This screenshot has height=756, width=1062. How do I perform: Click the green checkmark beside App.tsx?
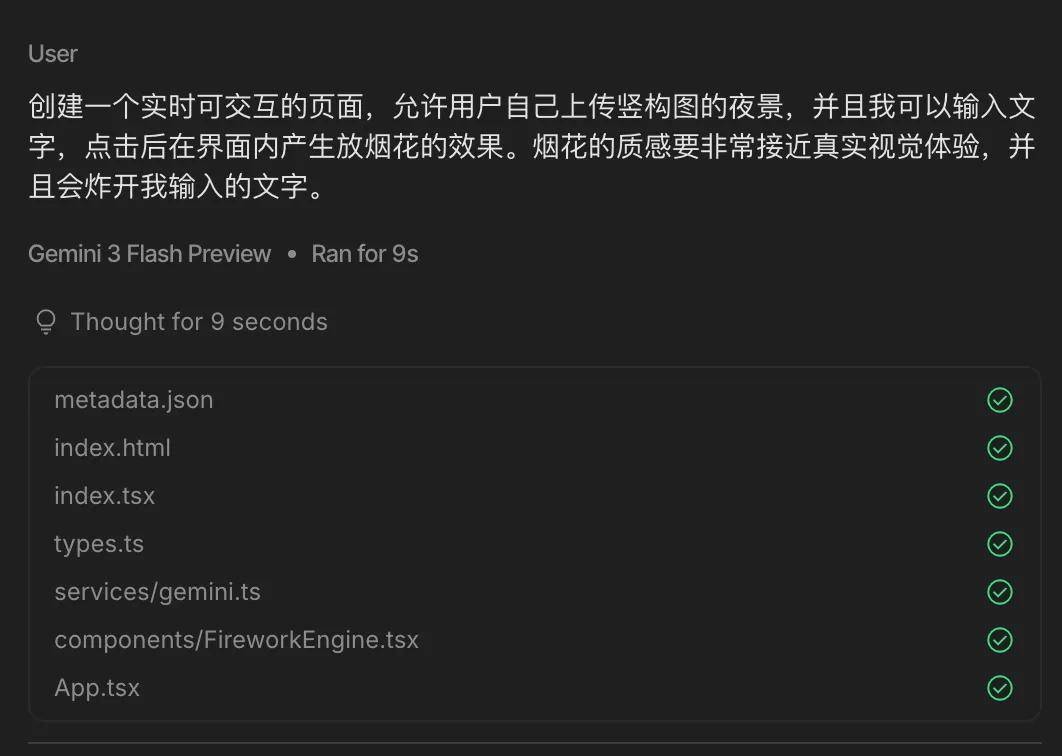(x=1000, y=688)
